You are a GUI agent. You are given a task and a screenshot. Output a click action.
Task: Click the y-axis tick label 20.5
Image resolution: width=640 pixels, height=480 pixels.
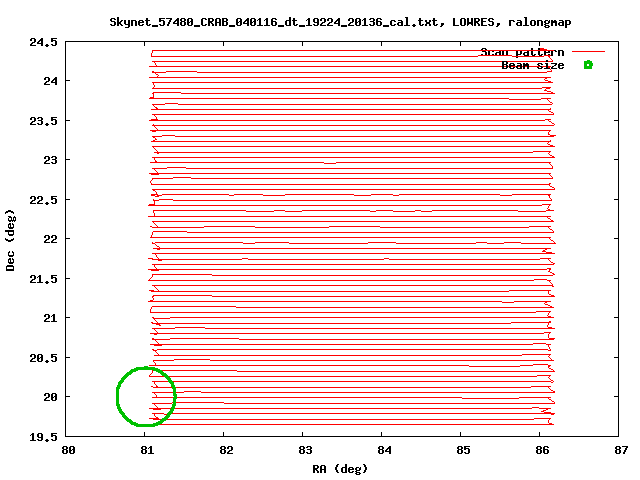point(43,358)
